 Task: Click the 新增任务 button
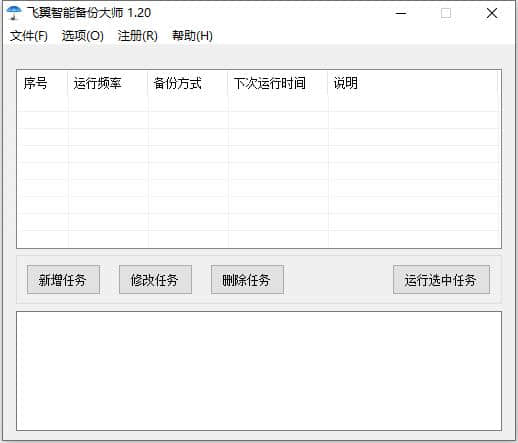pos(63,280)
